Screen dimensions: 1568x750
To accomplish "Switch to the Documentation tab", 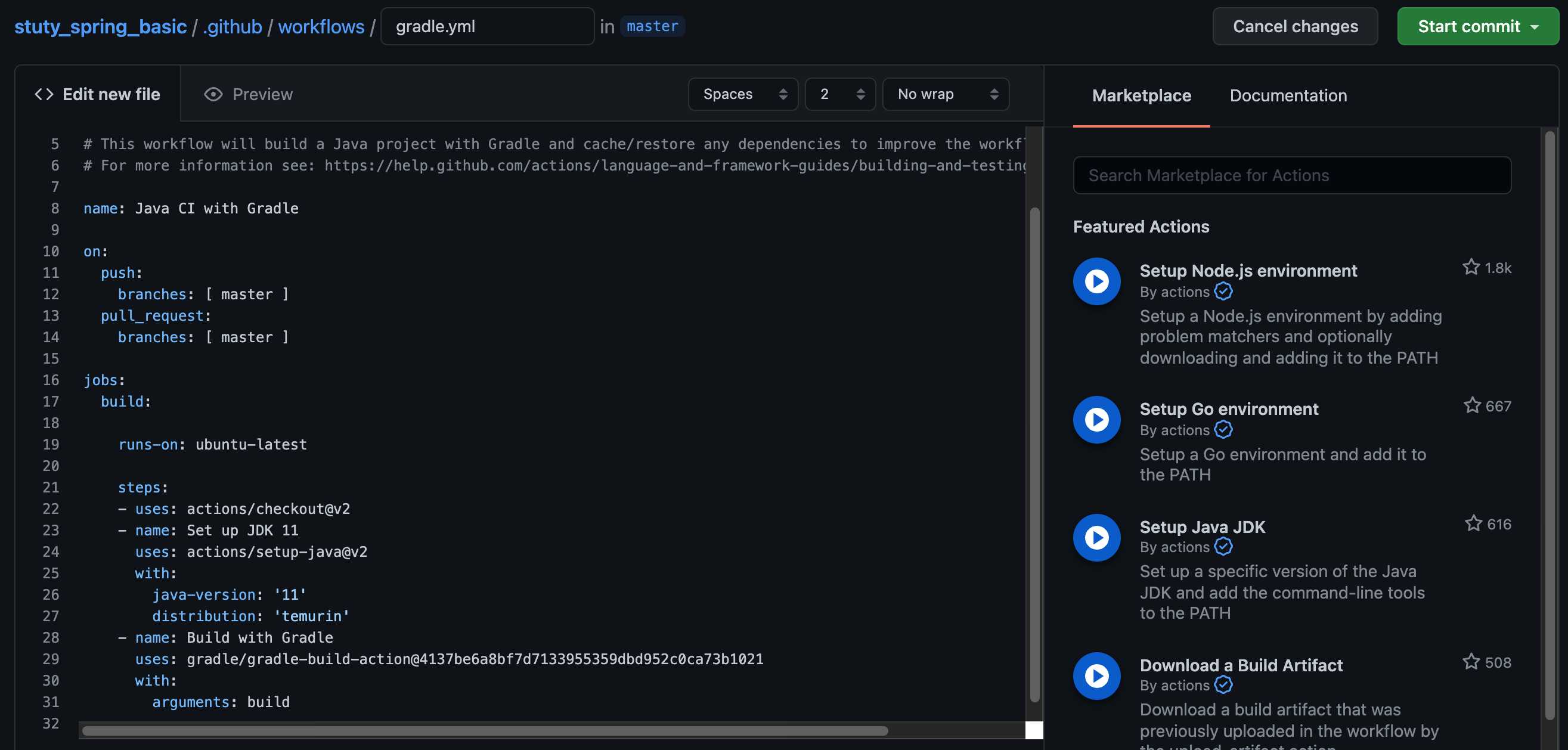I will pyautogui.click(x=1288, y=95).
